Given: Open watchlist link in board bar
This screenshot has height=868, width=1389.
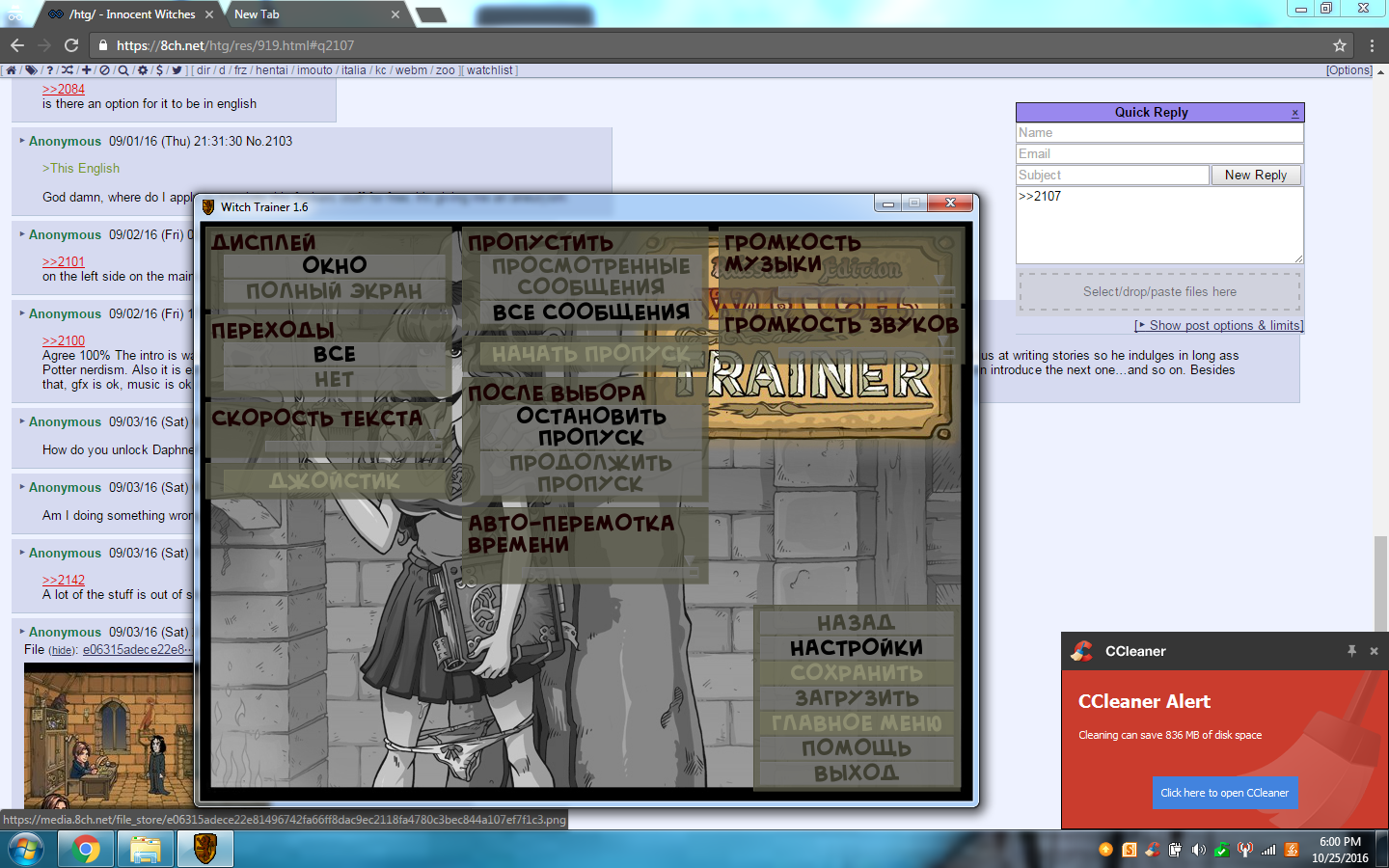Looking at the screenshot, I should click(x=490, y=70).
